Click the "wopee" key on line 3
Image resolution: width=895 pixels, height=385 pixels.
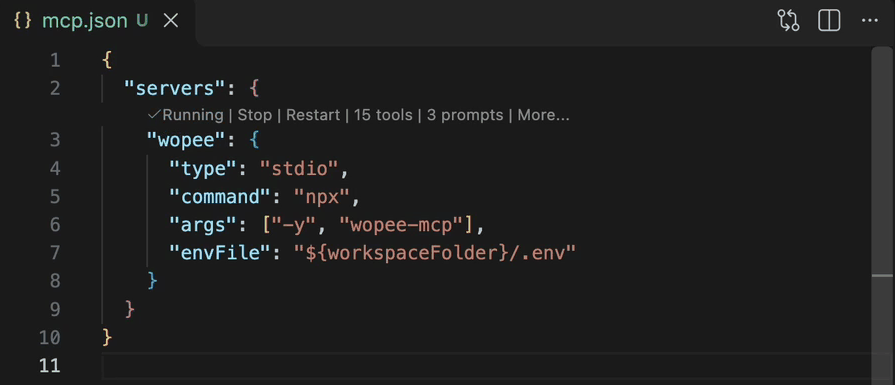click(x=186, y=140)
